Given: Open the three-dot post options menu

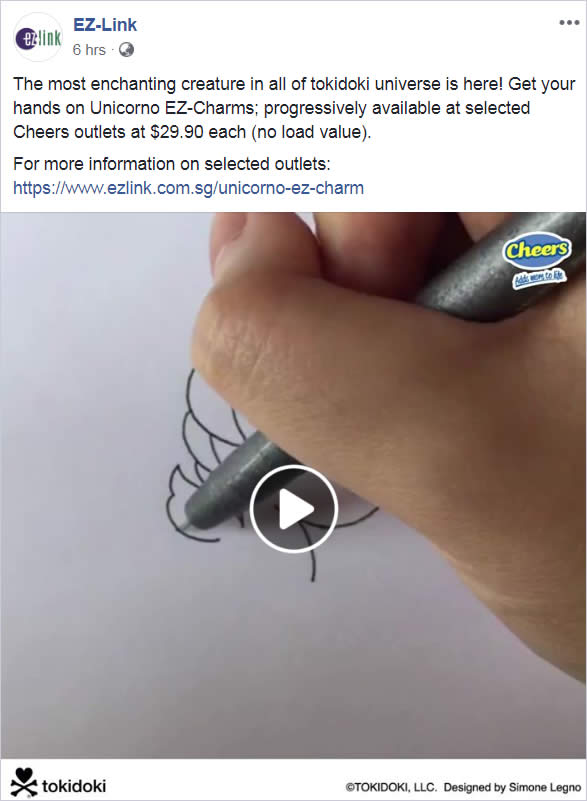Looking at the screenshot, I should pyautogui.click(x=569, y=22).
